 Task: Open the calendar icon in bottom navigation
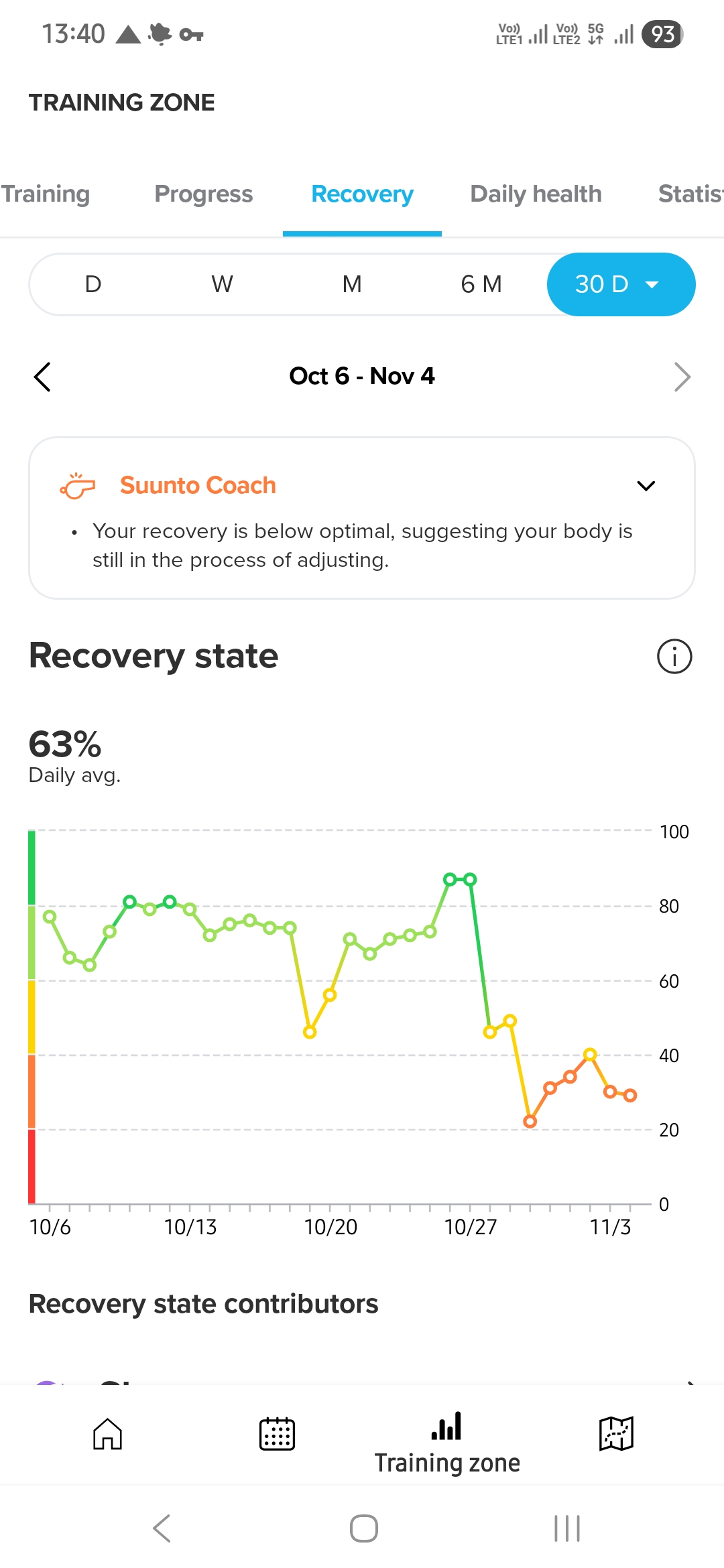coord(277,1434)
